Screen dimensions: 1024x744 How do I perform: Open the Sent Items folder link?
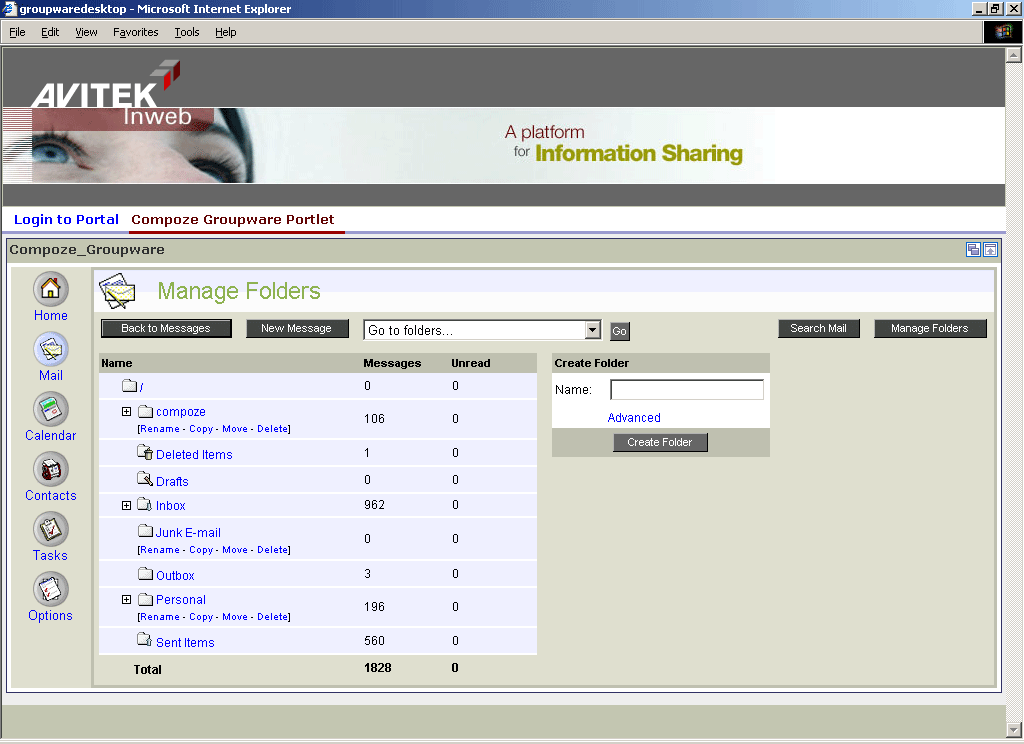click(x=185, y=643)
